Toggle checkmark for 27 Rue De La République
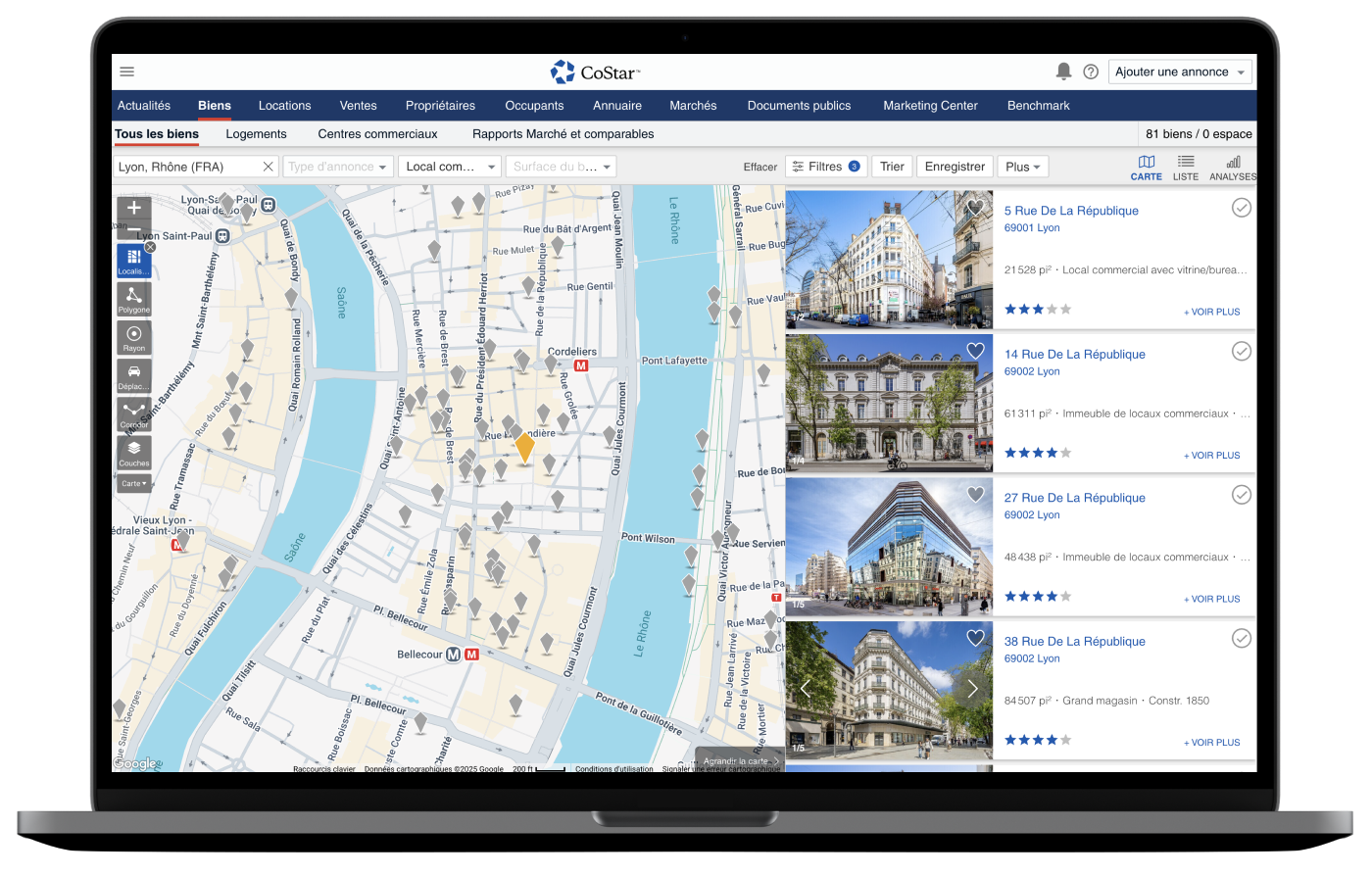Viewport: 1372px width, 876px height. tap(1242, 495)
